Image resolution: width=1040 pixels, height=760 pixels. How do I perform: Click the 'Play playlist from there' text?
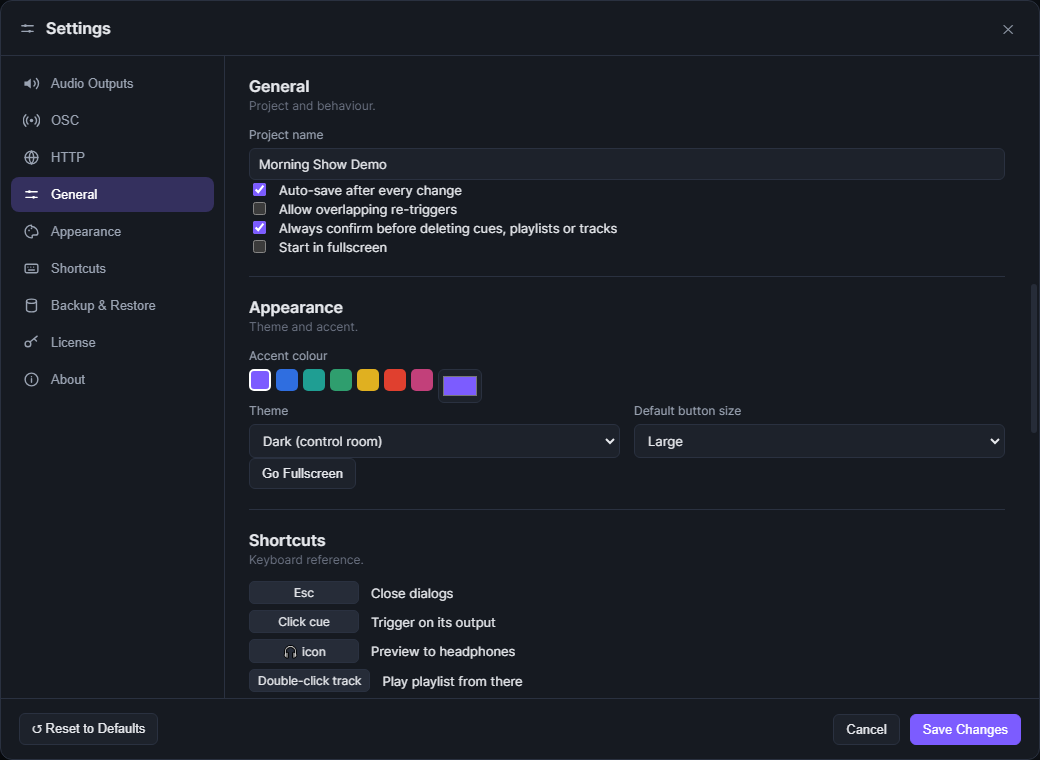click(x=452, y=682)
